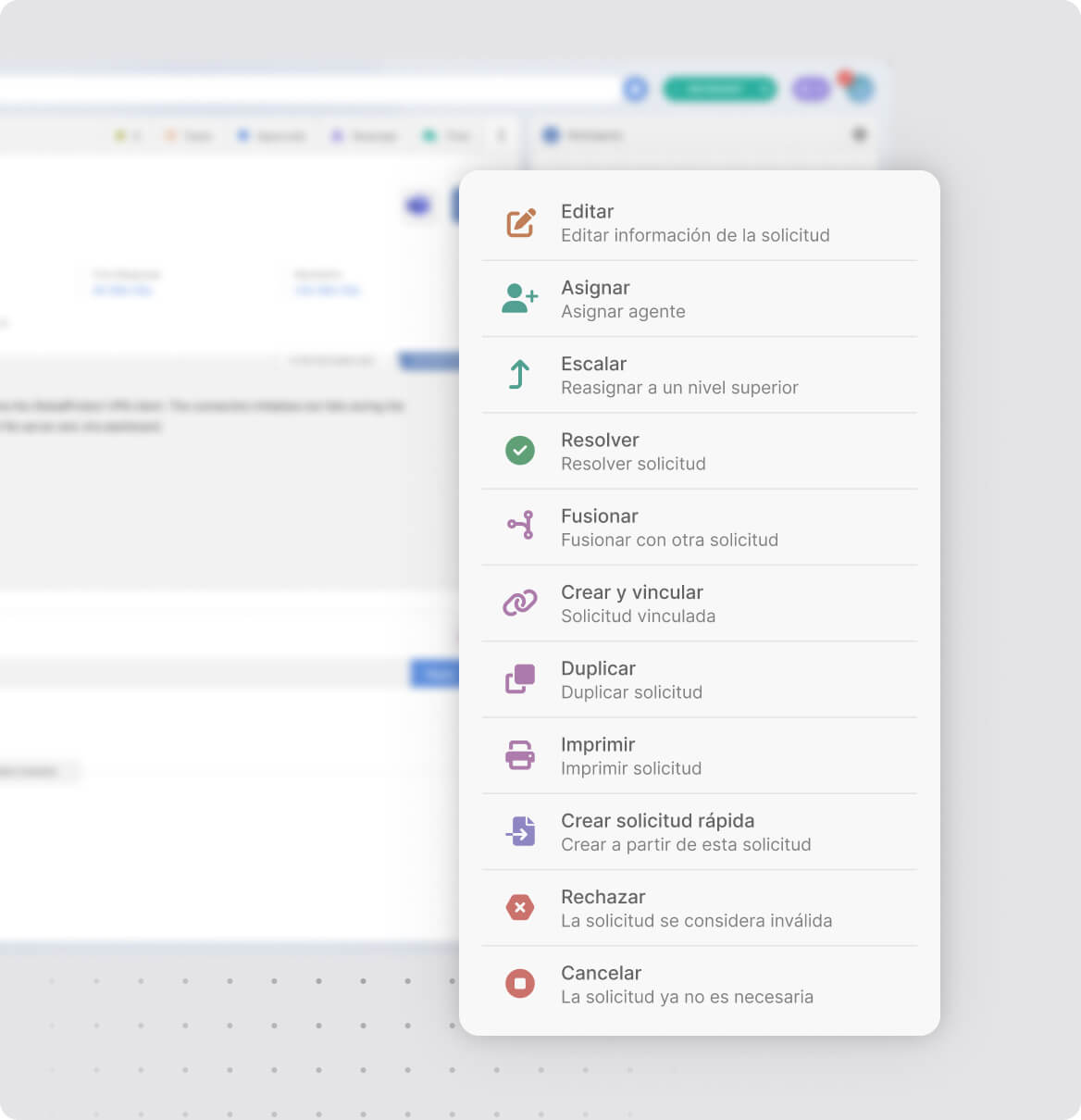1081x1120 pixels.
Task: Click the Duplicar copy icon
Action: click(519, 679)
